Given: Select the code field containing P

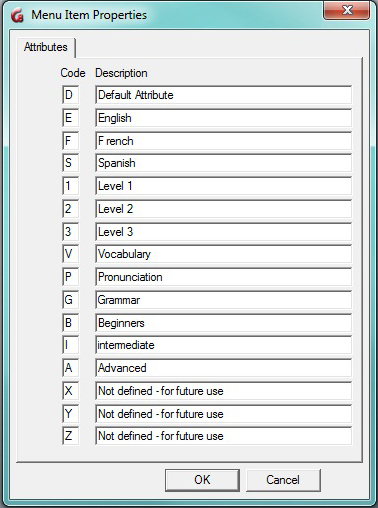Looking at the screenshot, I should pyautogui.click(x=71, y=277).
